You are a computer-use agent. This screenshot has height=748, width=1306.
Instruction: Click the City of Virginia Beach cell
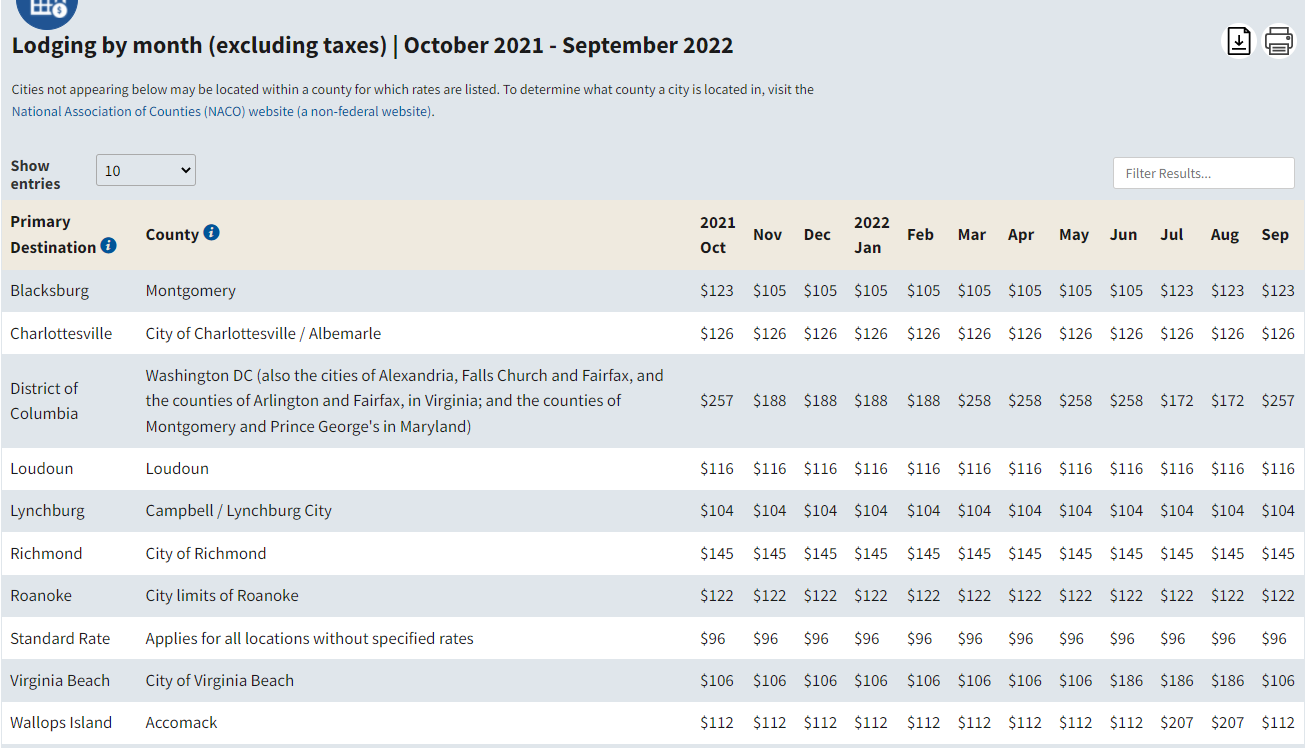pos(220,680)
